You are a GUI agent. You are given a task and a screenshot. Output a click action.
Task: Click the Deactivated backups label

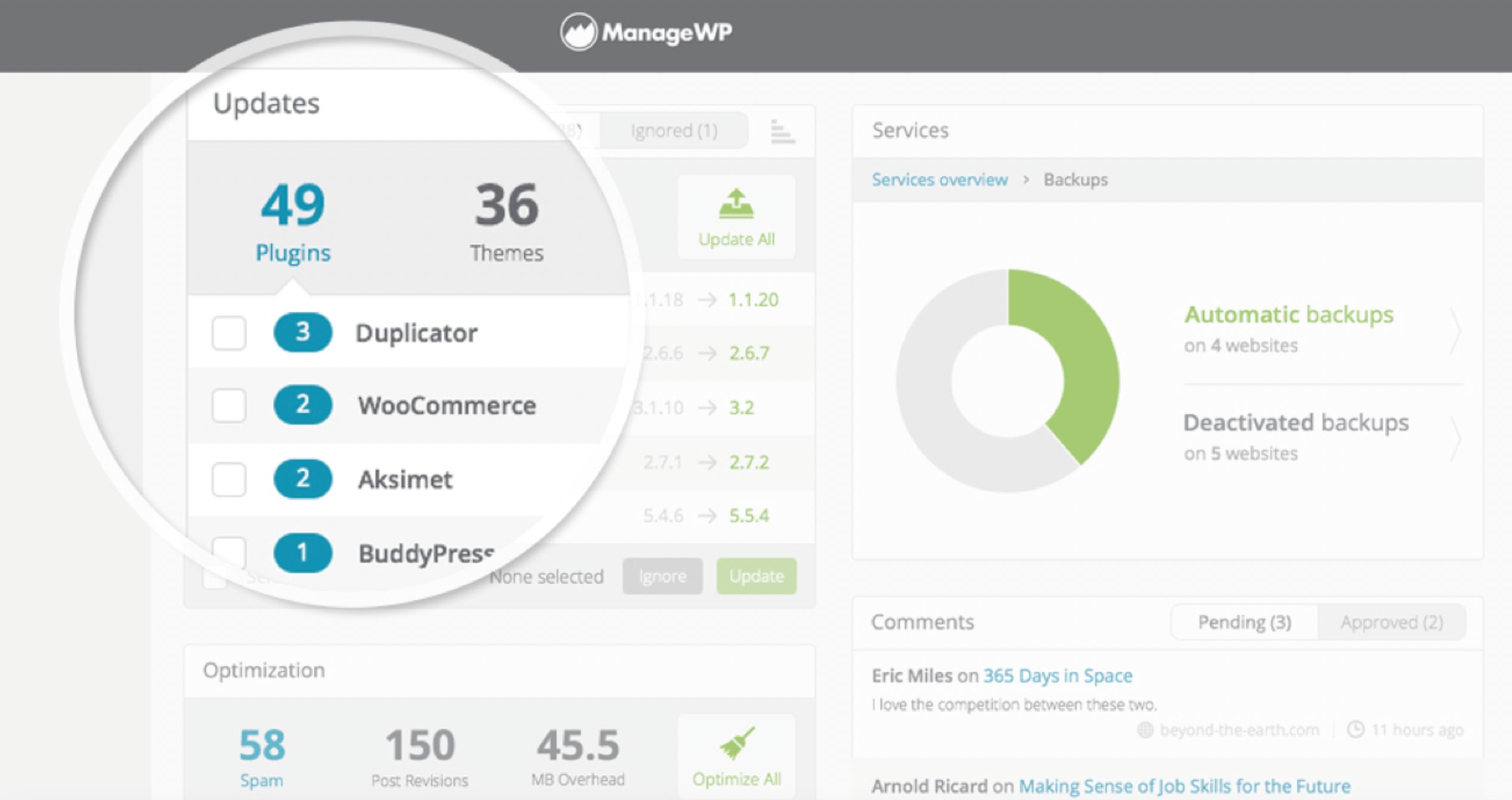(1296, 423)
